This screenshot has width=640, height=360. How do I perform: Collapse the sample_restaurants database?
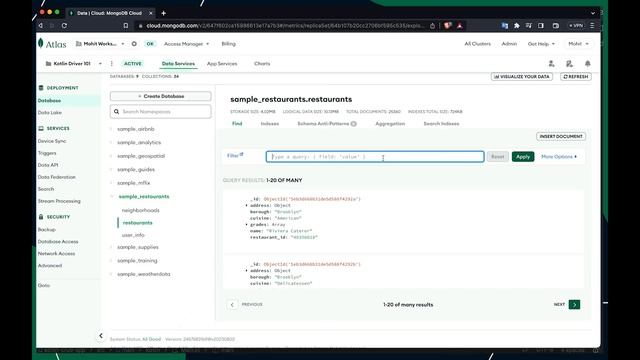tap(112, 196)
